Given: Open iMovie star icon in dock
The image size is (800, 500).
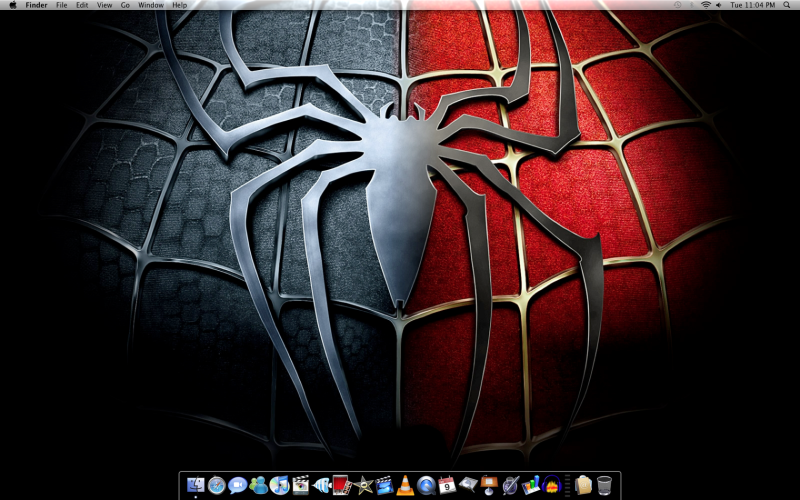Looking at the screenshot, I should click(363, 485).
